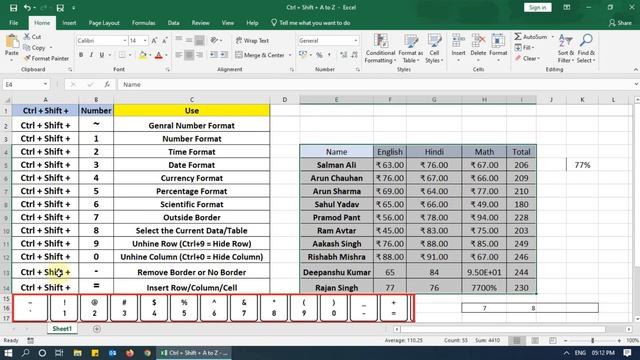Click the formula bar containing Name
This screenshot has height=360, width=640.
pyautogui.click(x=376, y=84)
